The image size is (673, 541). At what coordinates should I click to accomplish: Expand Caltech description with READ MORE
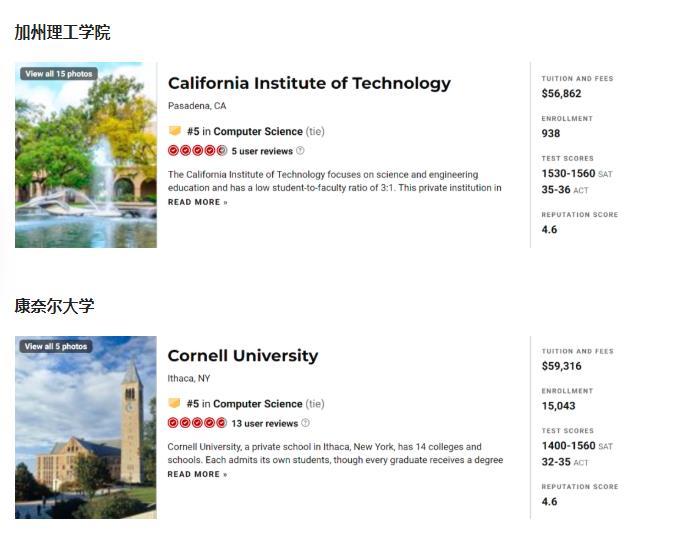[198, 202]
